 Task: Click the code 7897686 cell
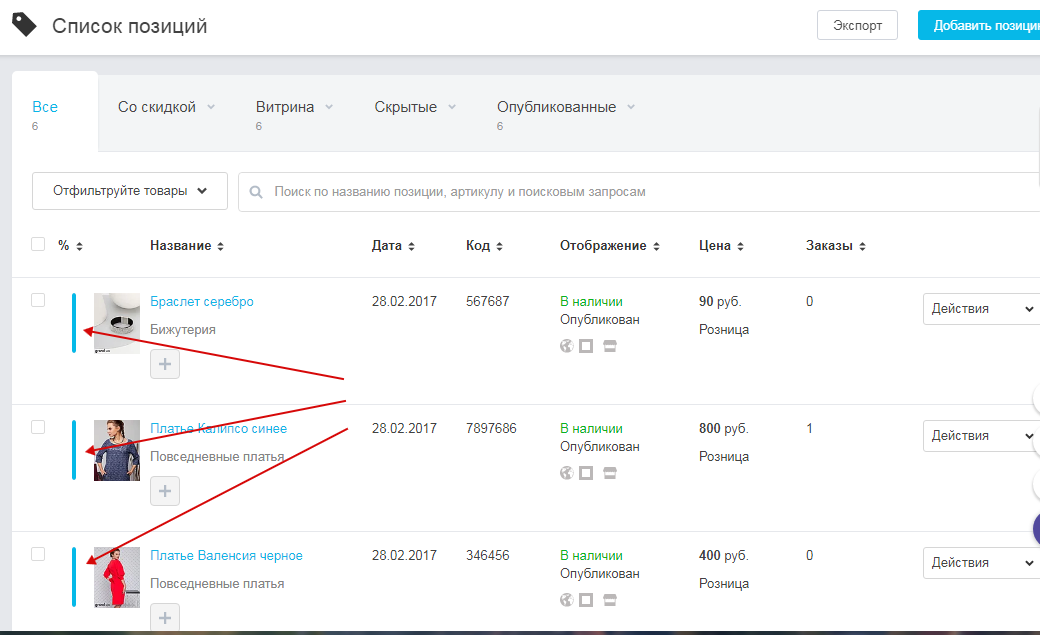[x=491, y=429]
